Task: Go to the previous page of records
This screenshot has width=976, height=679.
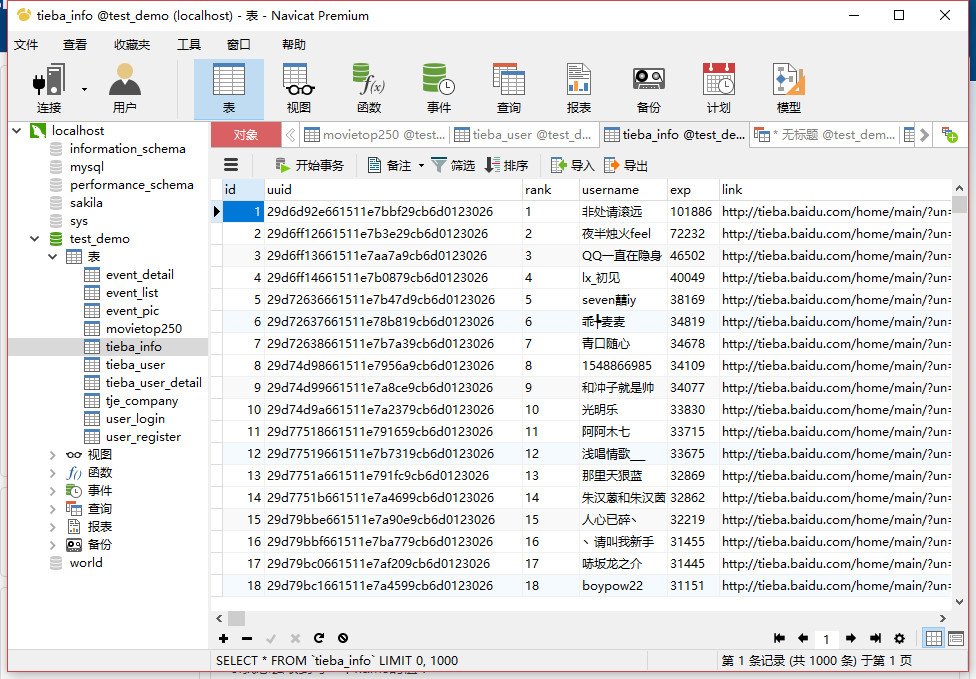Action: click(803, 638)
